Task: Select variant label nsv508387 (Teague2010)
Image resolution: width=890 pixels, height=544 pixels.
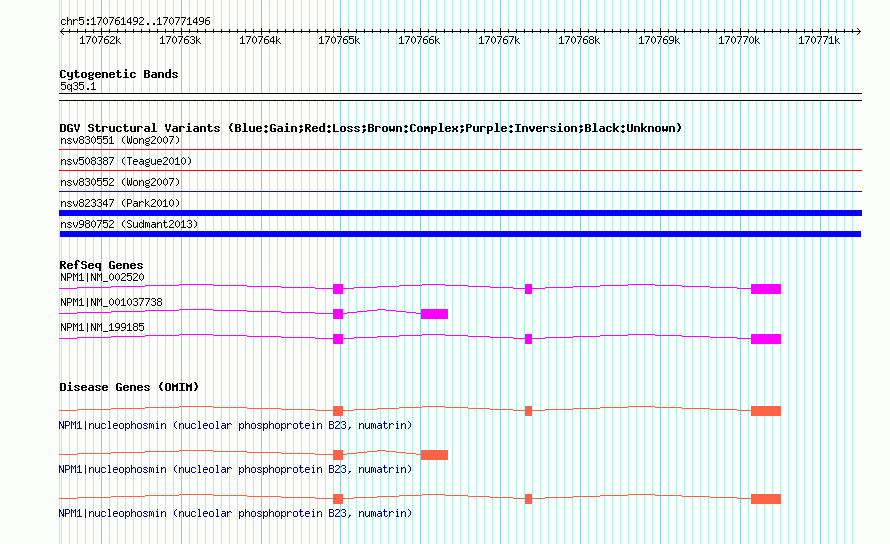Action: 126,161
